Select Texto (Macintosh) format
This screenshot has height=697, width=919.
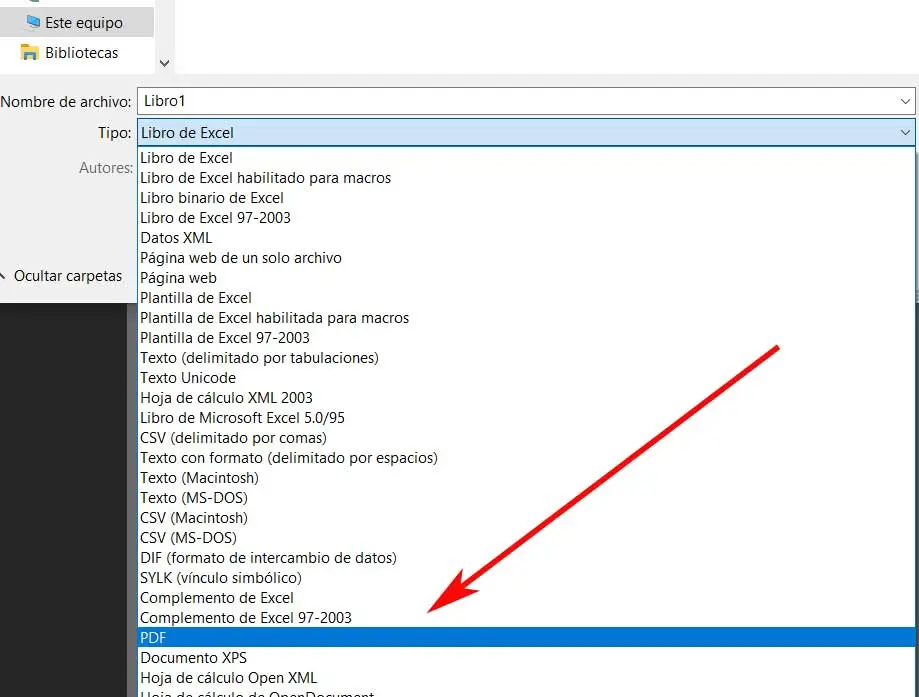(526, 478)
